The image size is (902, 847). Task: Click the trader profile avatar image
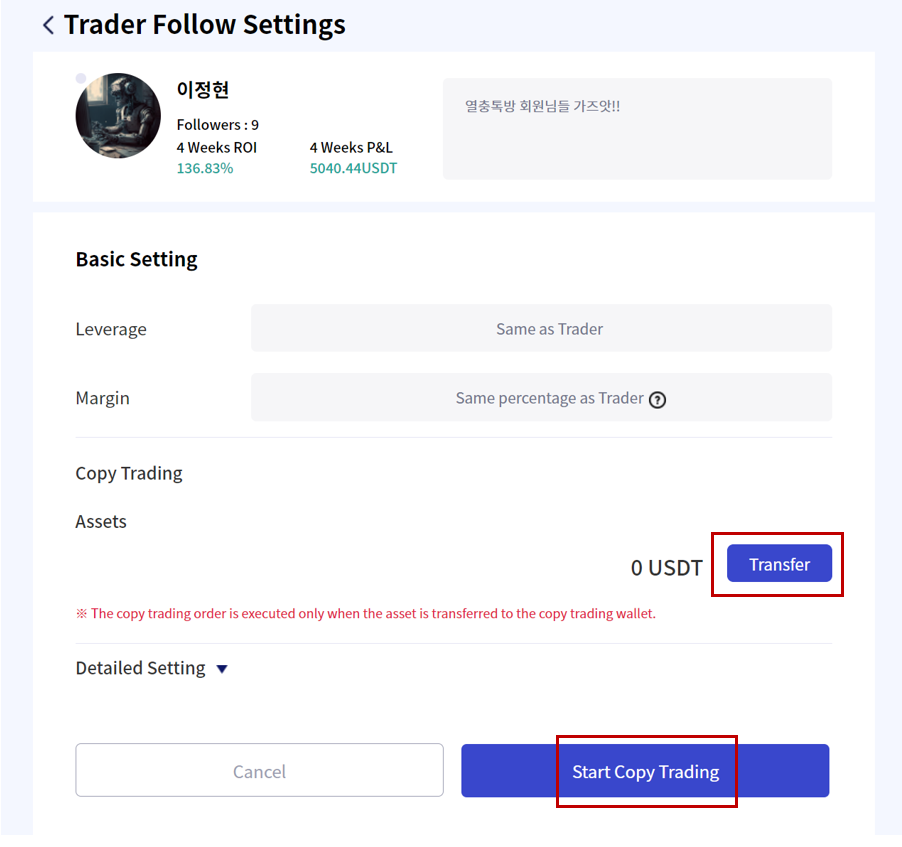point(118,116)
